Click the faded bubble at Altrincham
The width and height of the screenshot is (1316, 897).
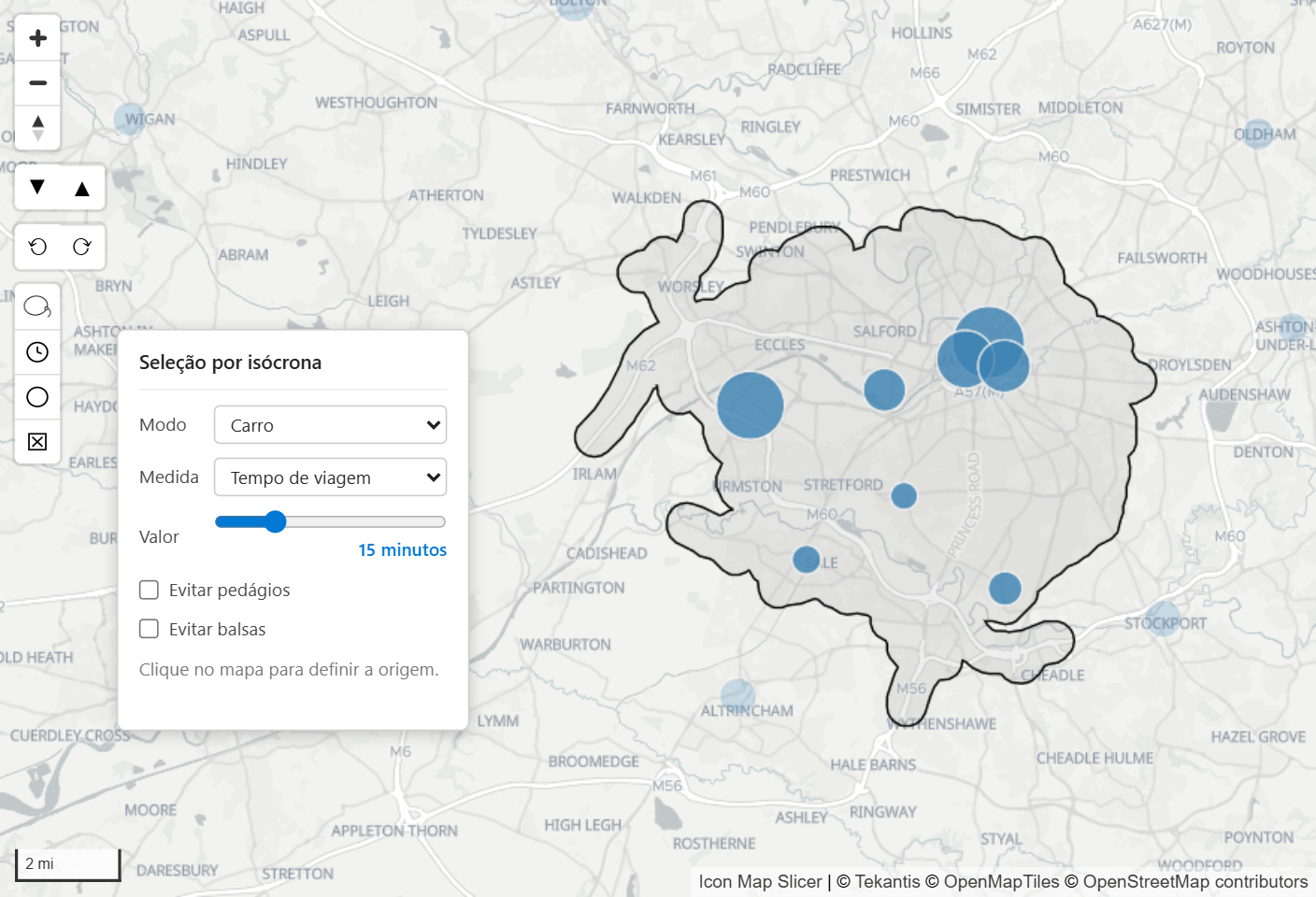pyautogui.click(x=737, y=696)
